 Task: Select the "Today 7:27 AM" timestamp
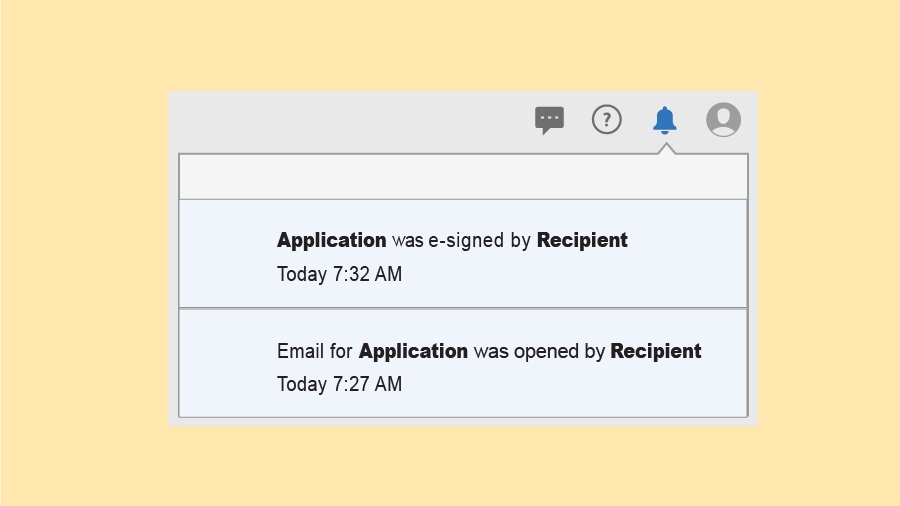339,384
